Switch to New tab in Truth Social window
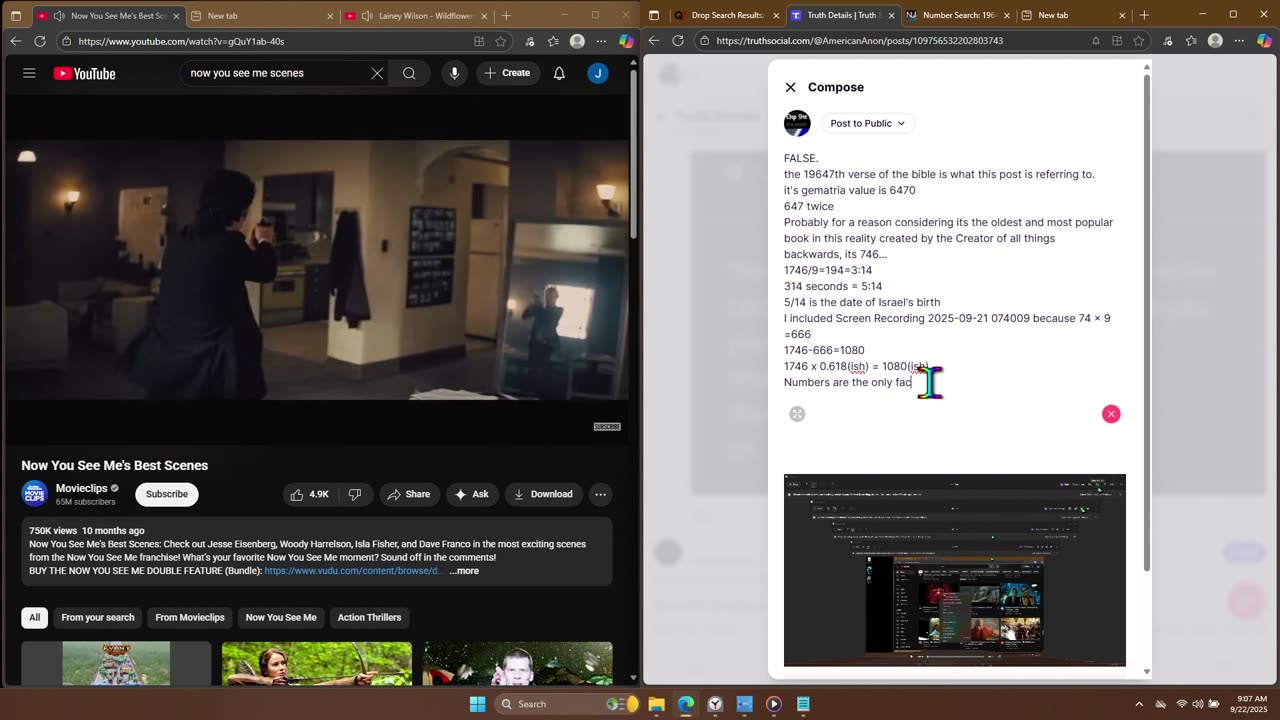This screenshot has height=720, width=1280. [x=1072, y=15]
